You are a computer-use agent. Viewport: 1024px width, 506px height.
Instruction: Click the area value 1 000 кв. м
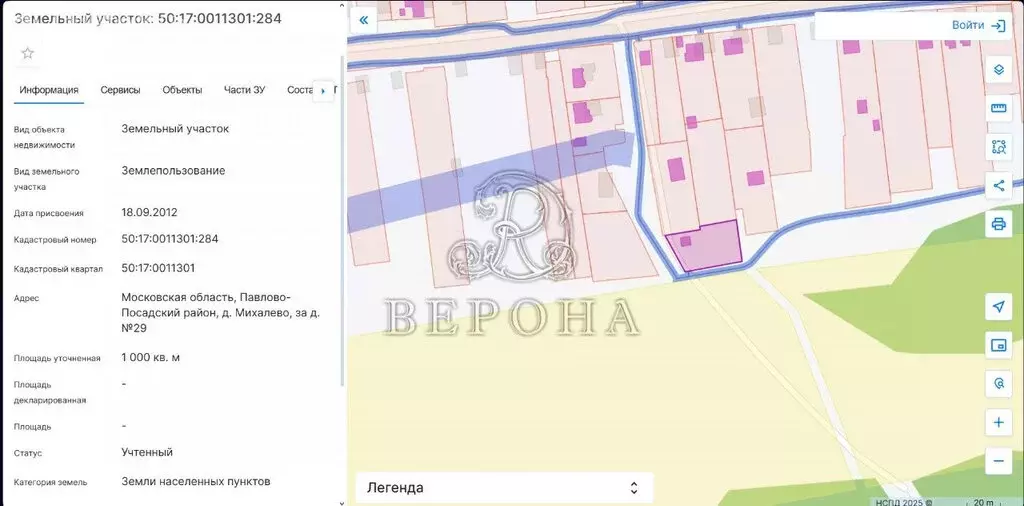[x=150, y=357]
